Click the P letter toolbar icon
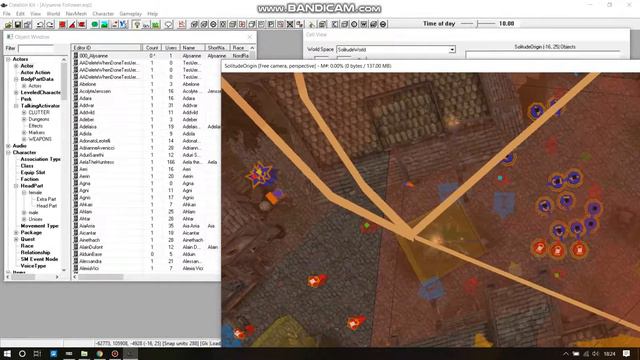 click(271, 24)
